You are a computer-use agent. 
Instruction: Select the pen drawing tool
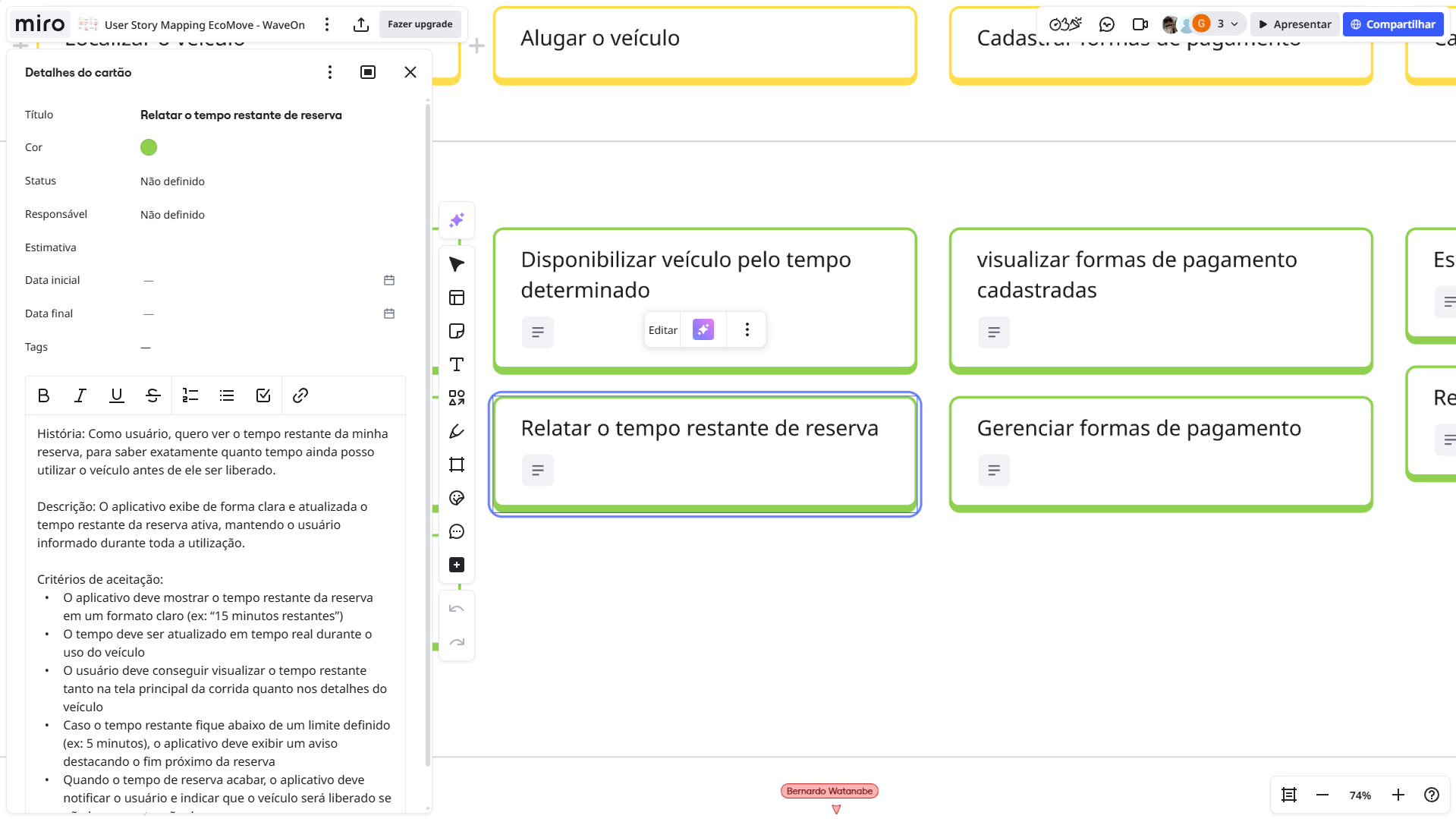point(457,431)
